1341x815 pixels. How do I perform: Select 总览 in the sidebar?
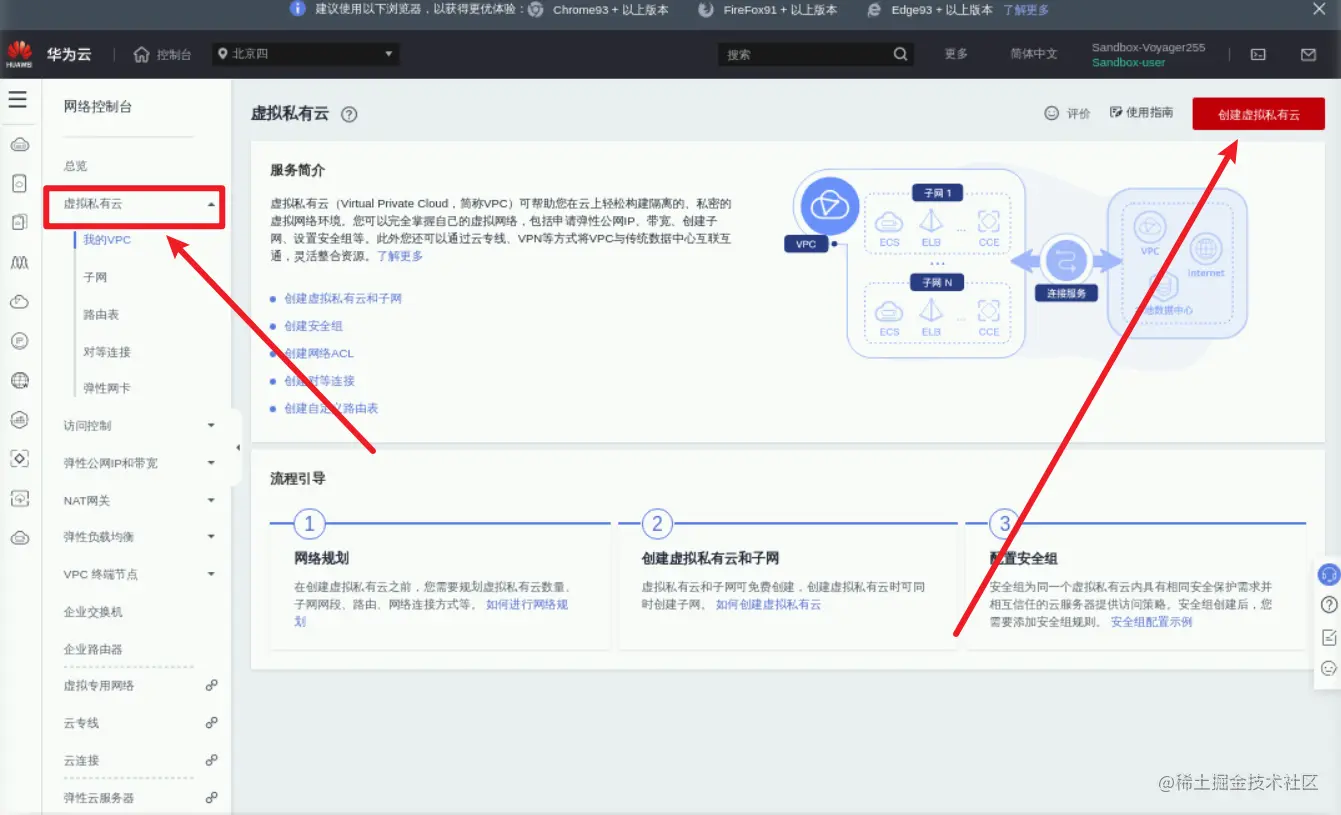pos(76,166)
